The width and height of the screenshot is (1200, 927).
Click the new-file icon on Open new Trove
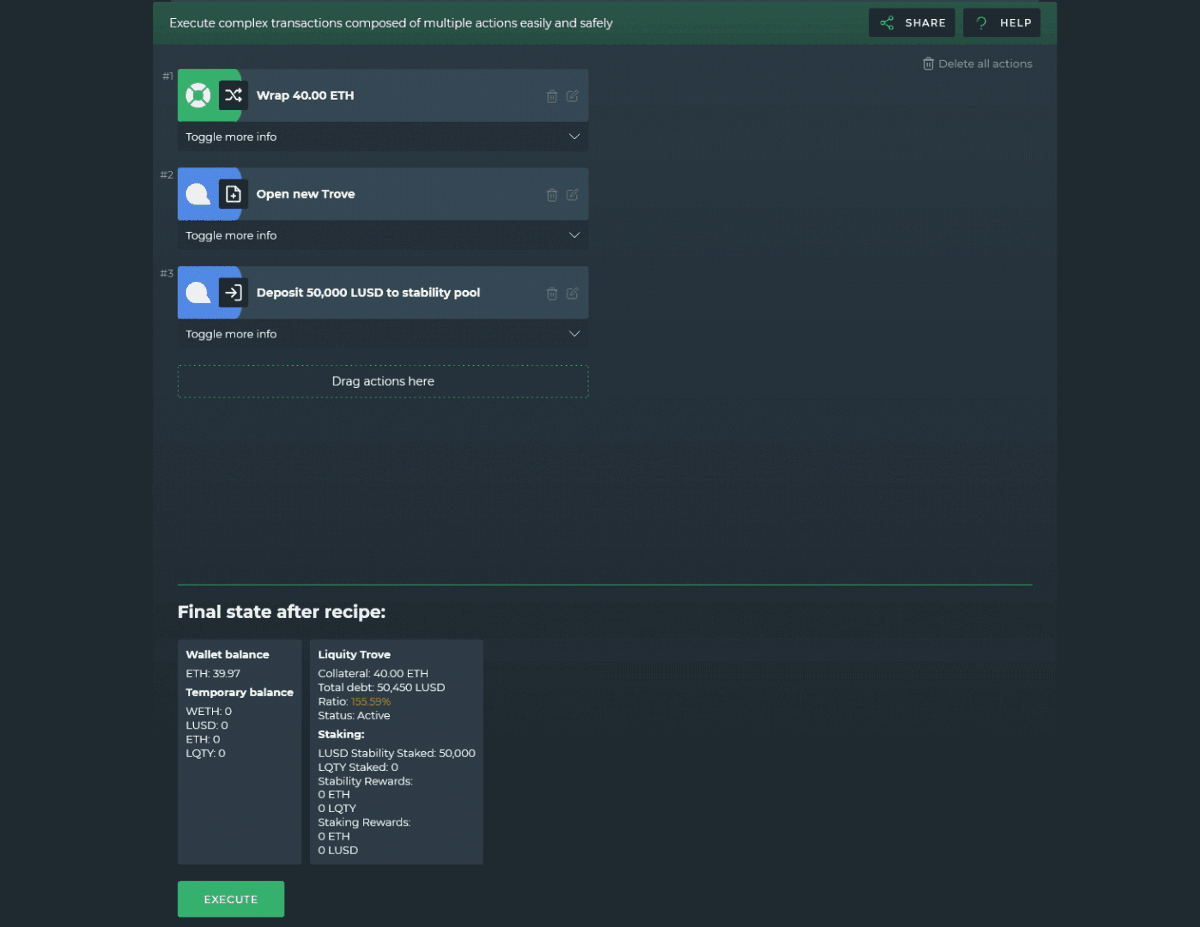pyautogui.click(x=233, y=195)
